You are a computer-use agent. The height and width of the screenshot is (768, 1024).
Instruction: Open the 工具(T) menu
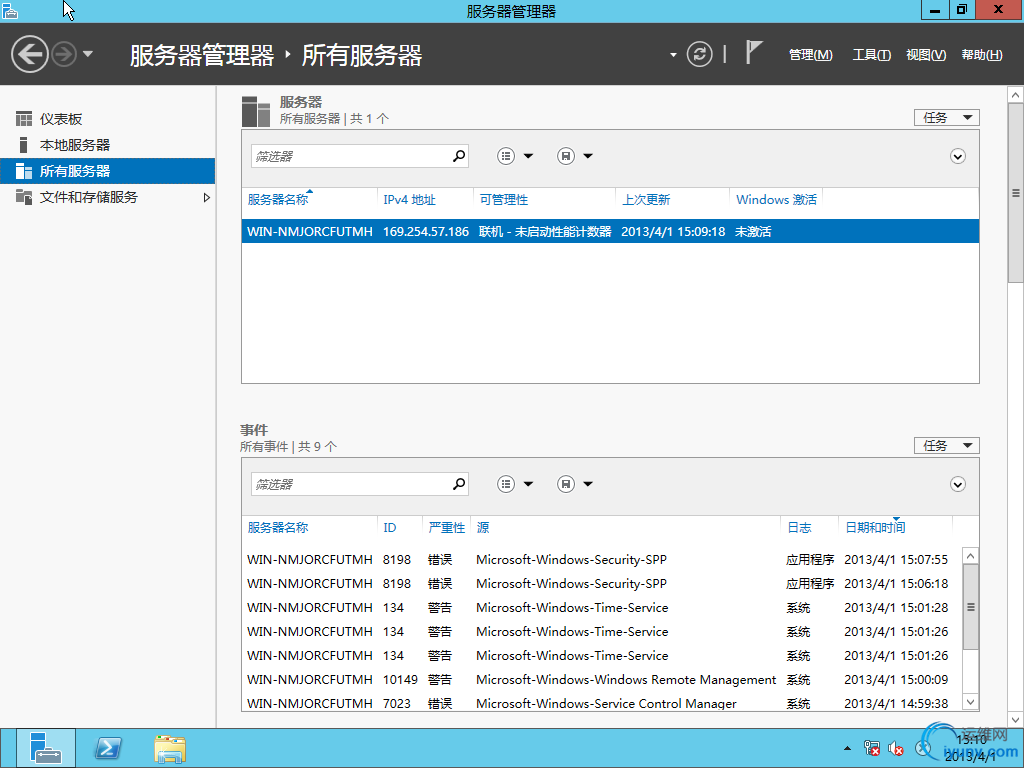pos(871,55)
